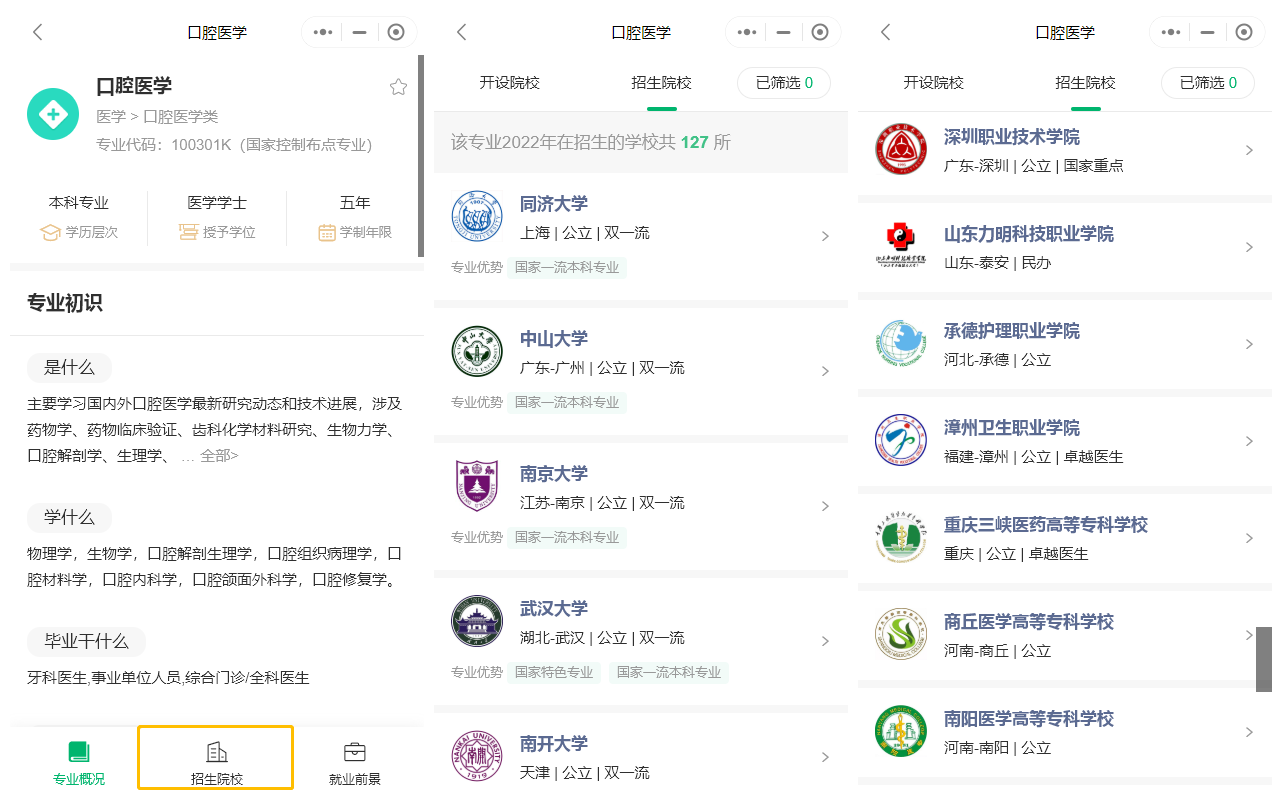
Task: Click the green 口腔医学 major logo
Action: 53,114
